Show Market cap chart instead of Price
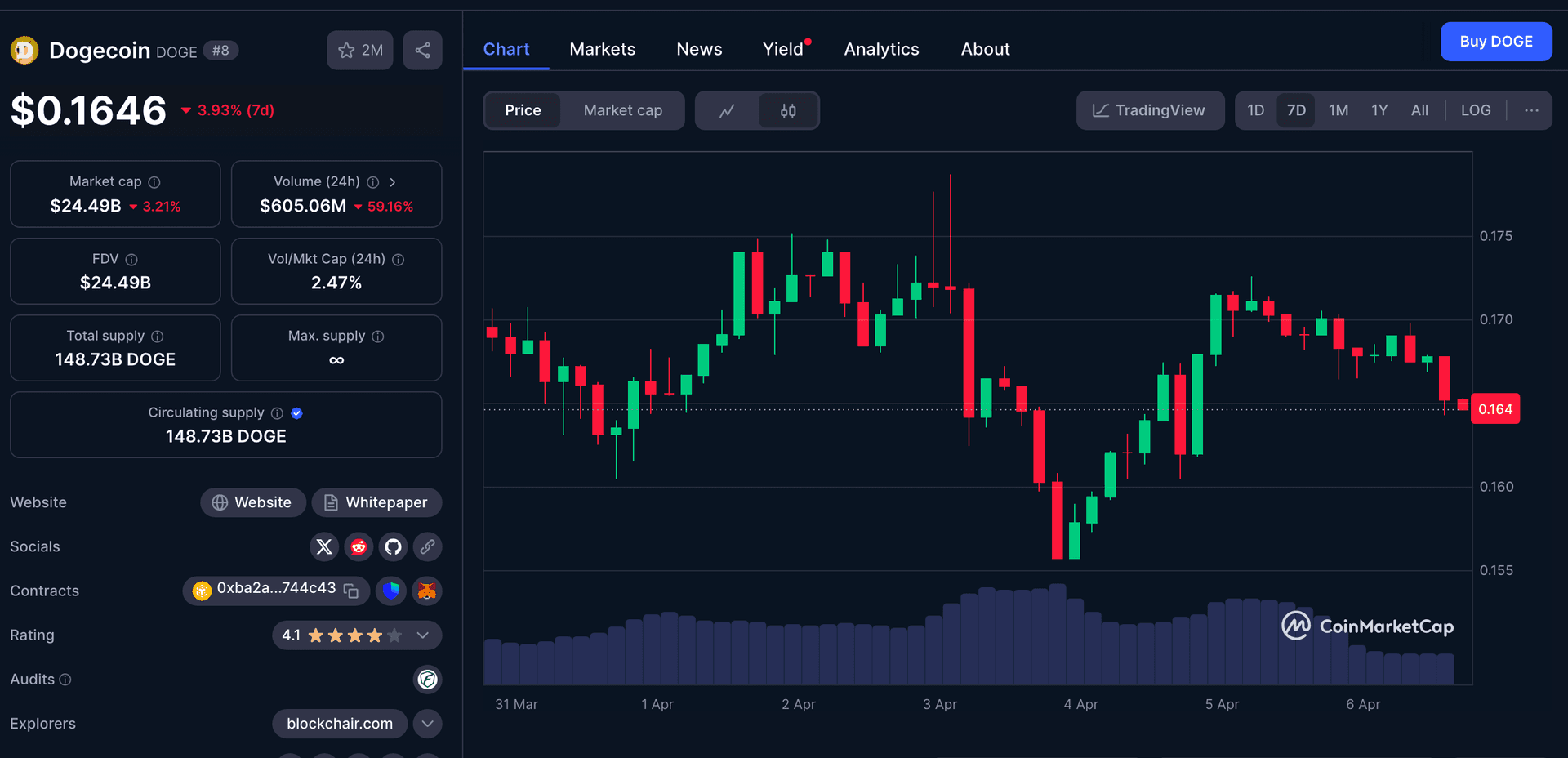Screen dimensions: 1568x758 pyautogui.click(x=622, y=110)
